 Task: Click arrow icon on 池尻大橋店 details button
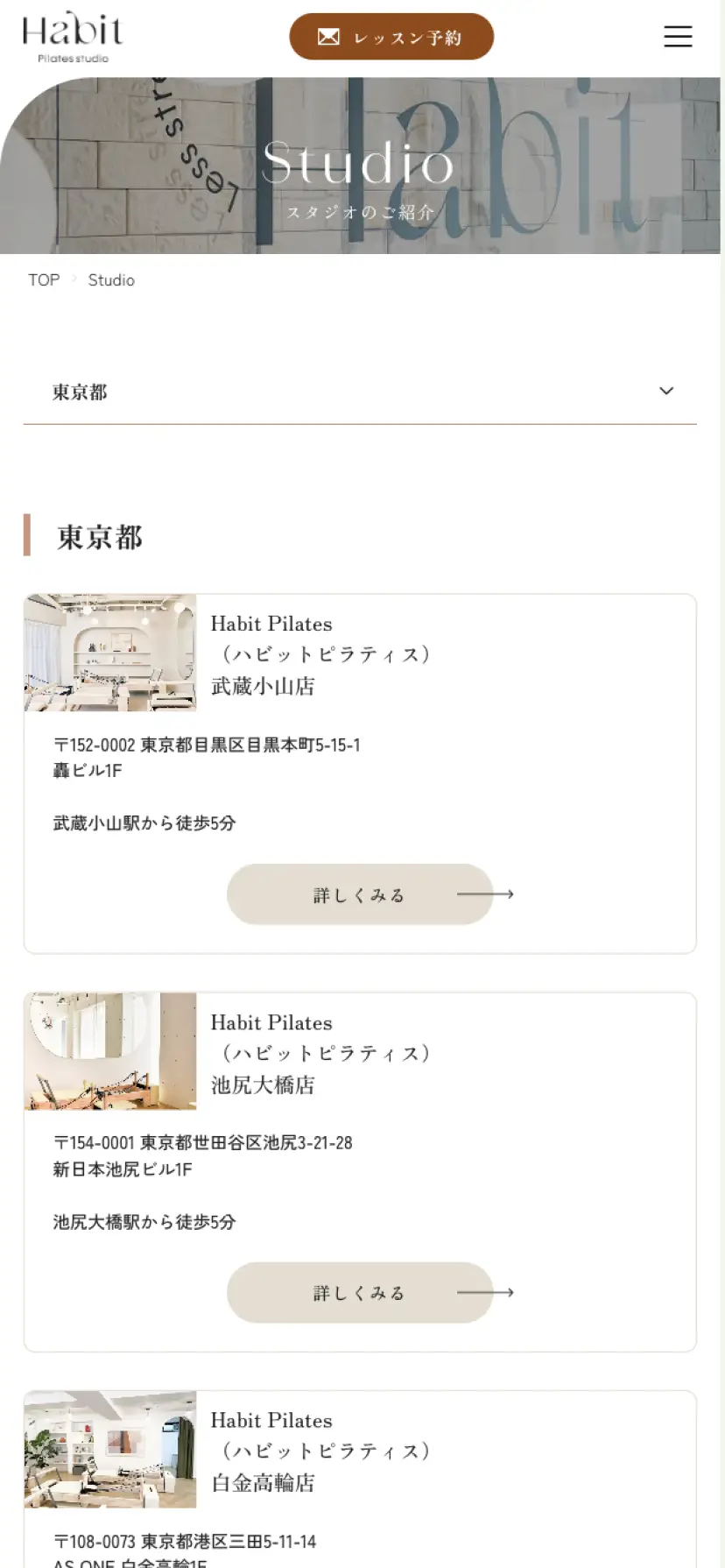[486, 1293]
